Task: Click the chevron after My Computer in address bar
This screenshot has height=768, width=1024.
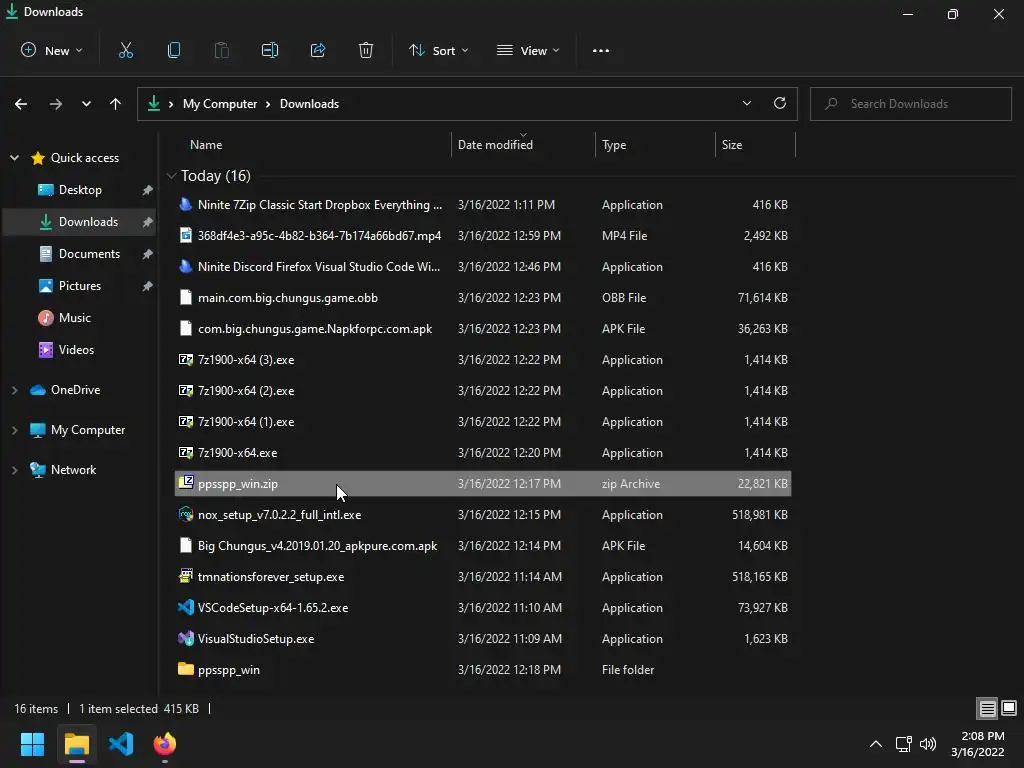Action: coord(268,104)
